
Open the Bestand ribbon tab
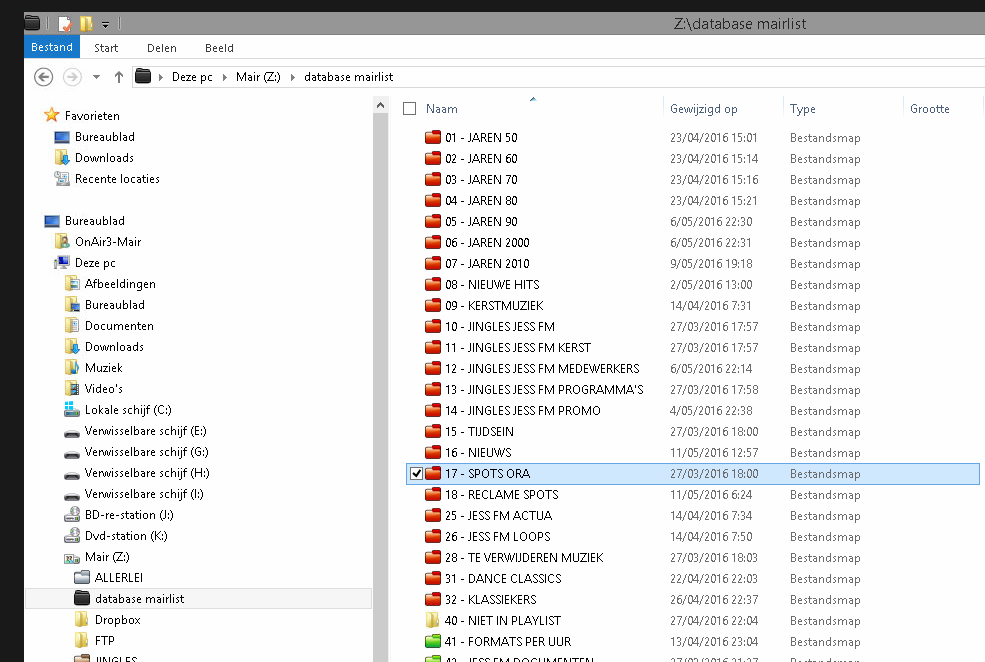(52, 47)
